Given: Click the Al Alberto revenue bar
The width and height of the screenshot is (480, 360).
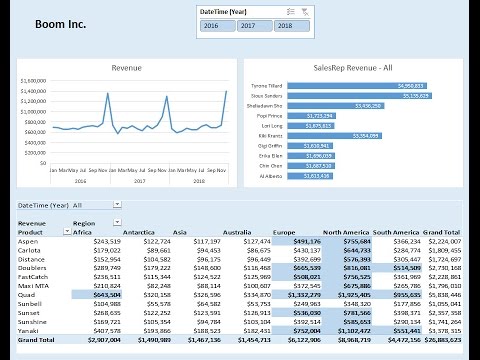Looking at the screenshot, I should tap(310, 176).
